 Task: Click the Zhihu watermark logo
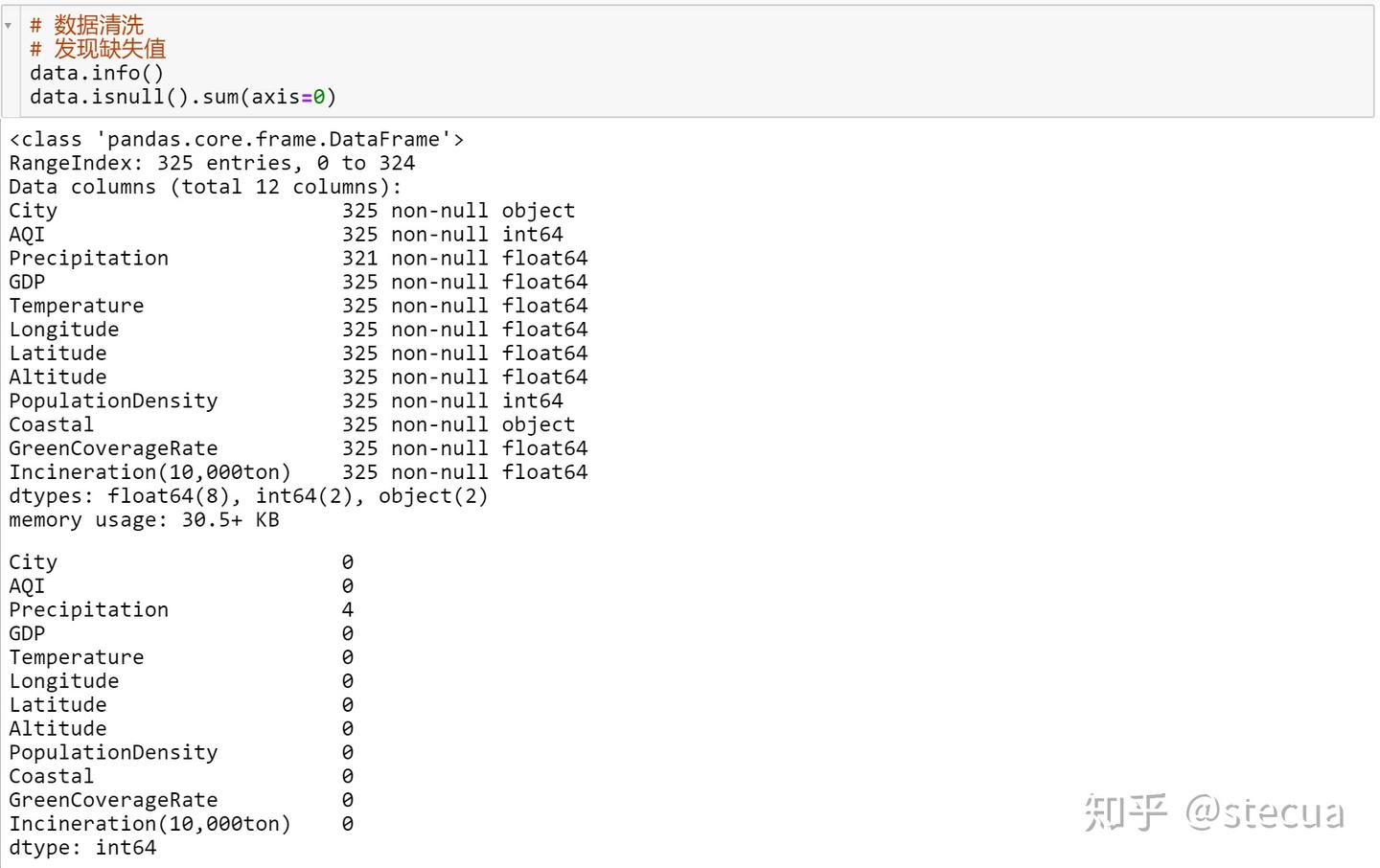[1125, 812]
